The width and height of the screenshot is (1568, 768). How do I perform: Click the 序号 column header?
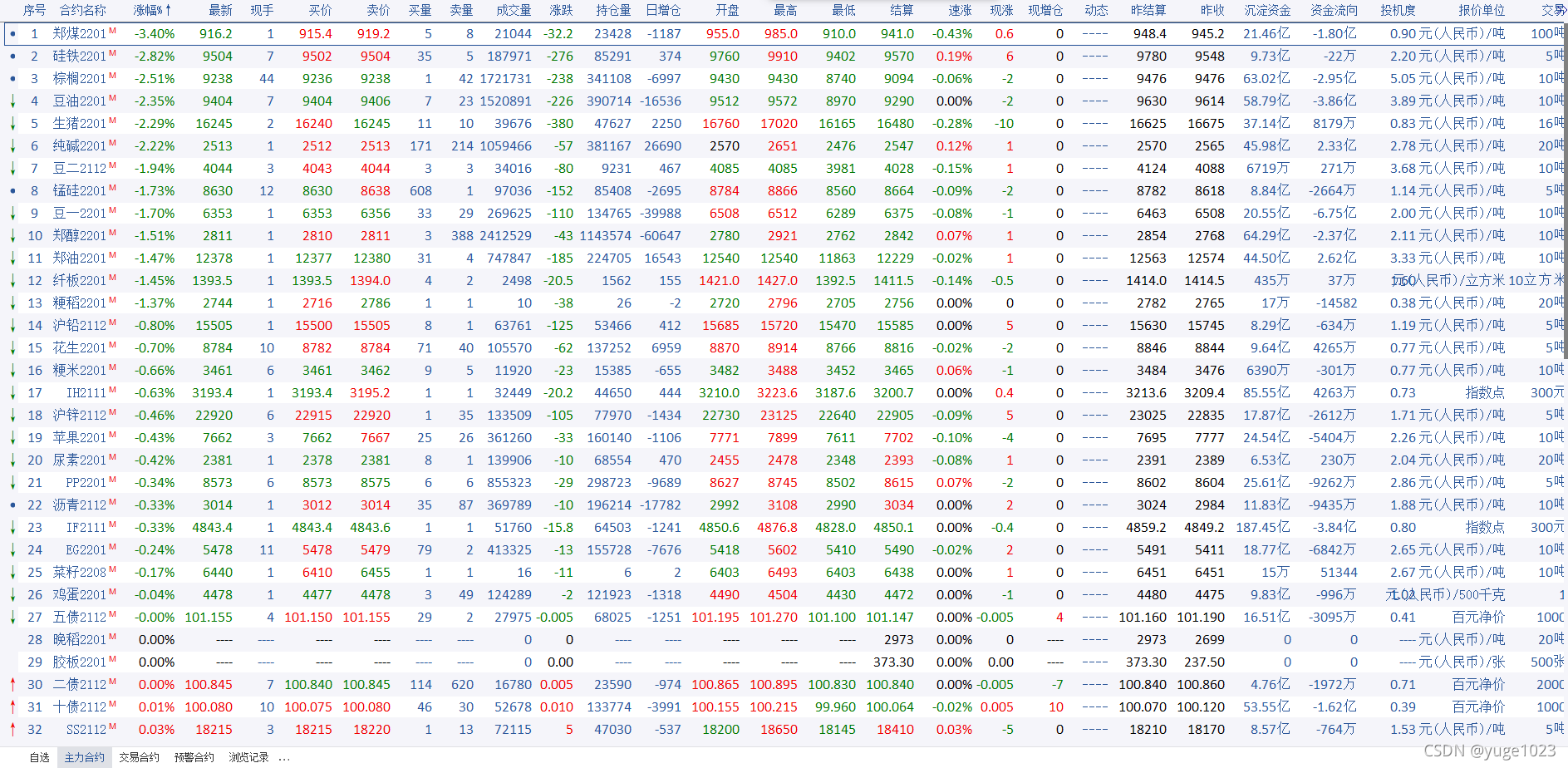tap(34, 11)
